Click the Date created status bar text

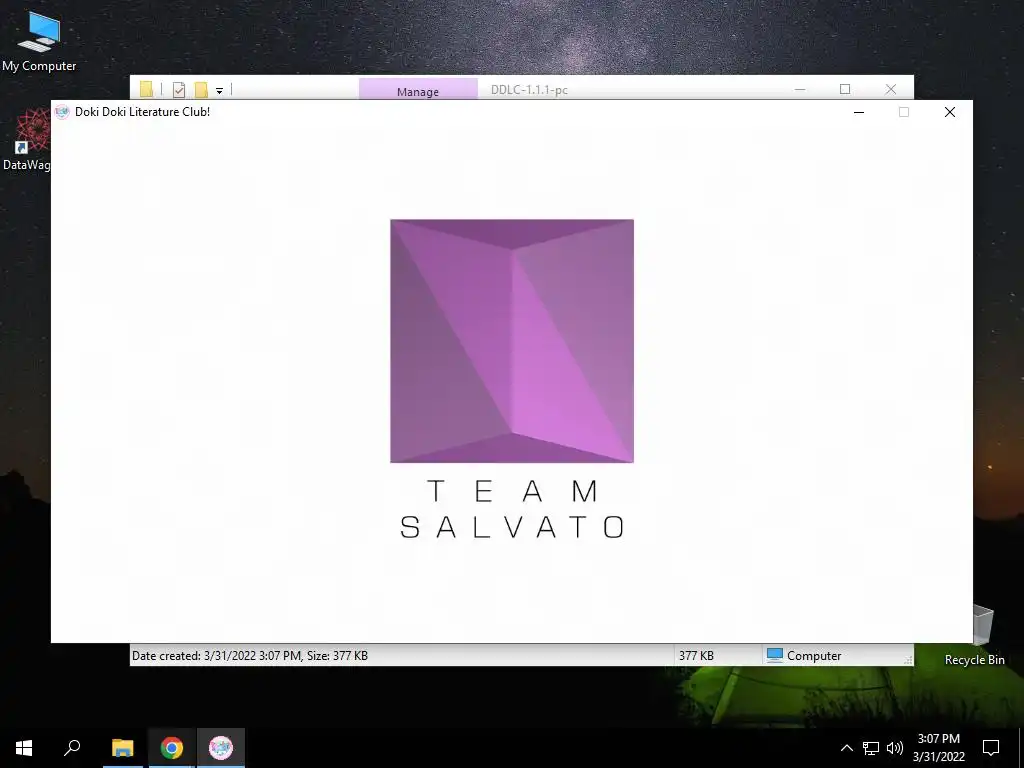(x=249, y=656)
